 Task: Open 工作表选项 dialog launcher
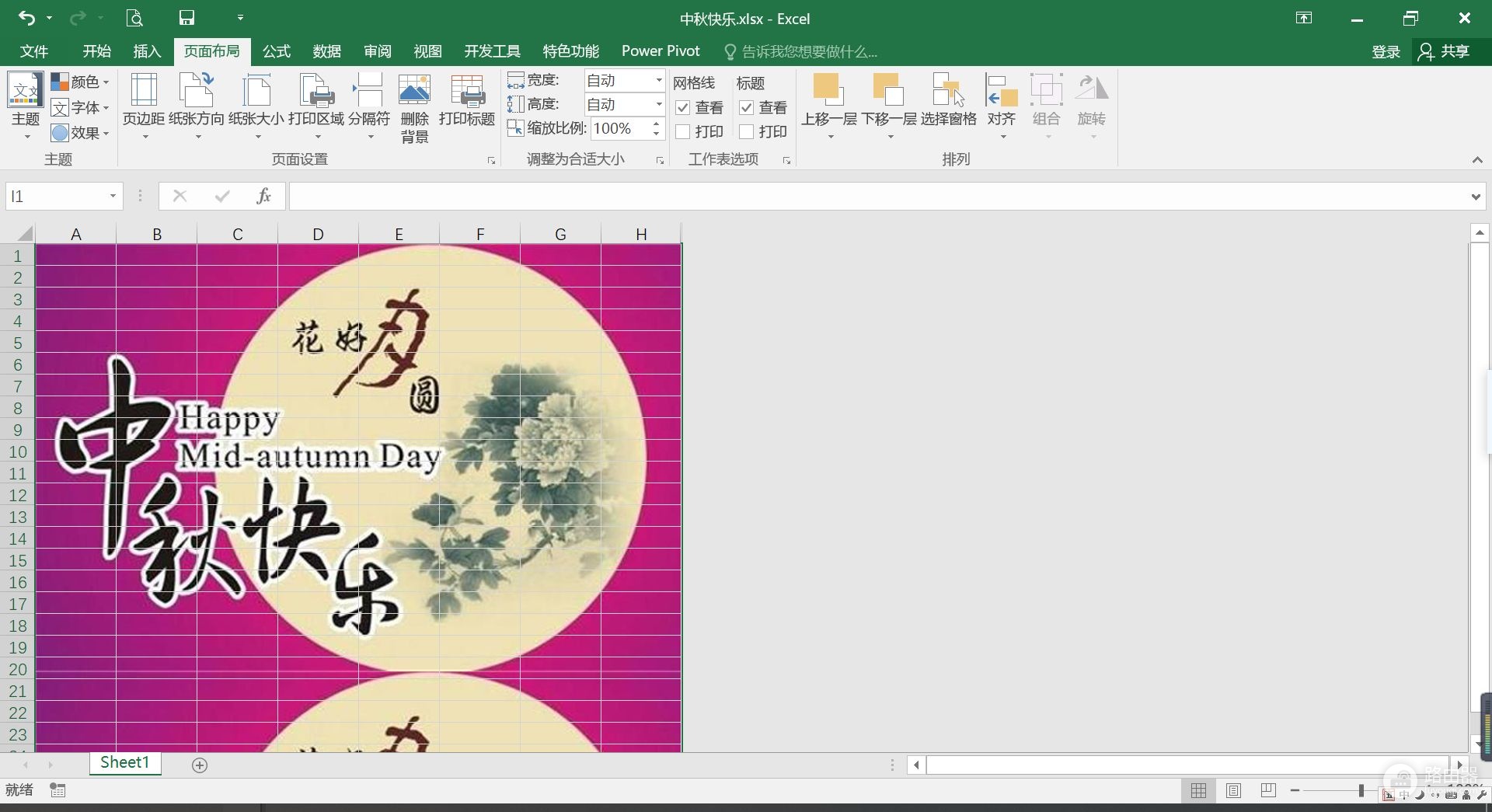click(x=786, y=161)
